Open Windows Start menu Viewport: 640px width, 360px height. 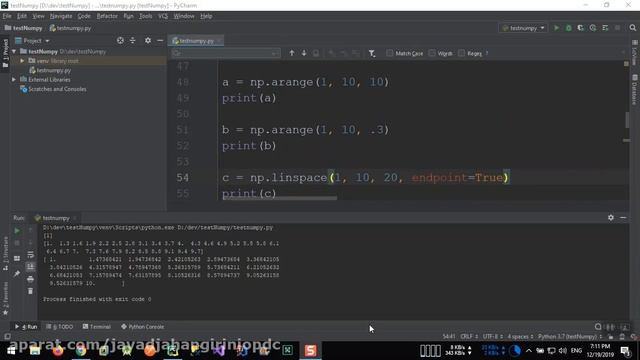(11, 350)
